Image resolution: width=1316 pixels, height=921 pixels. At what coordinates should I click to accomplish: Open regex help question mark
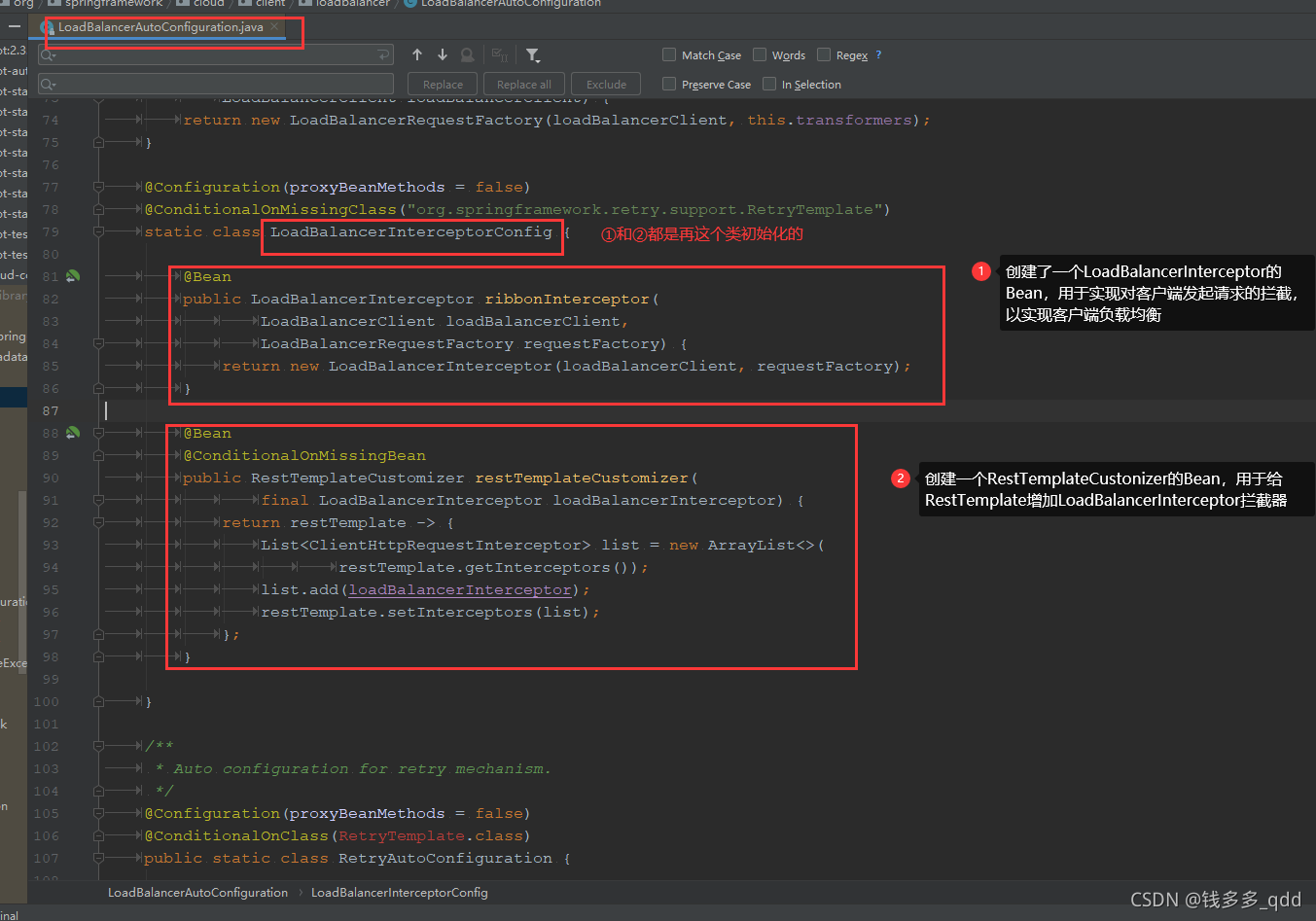[878, 54]
